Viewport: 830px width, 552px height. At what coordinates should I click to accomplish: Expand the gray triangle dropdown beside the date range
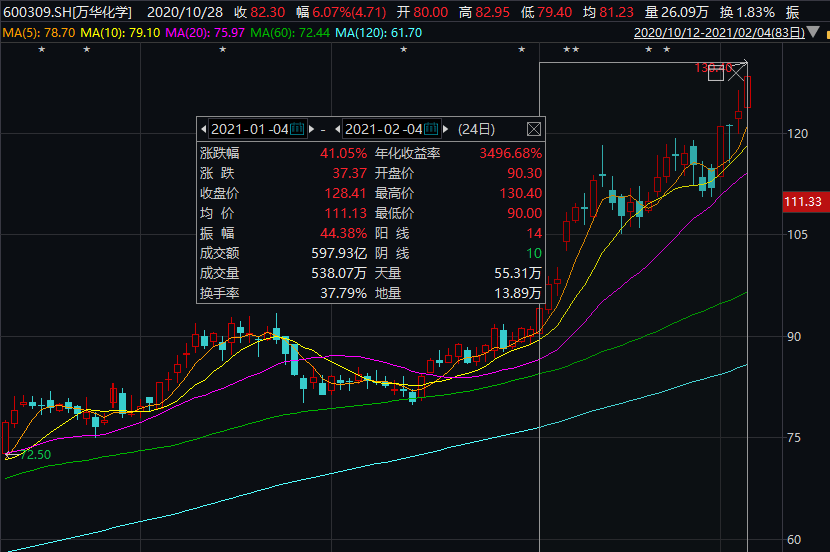(814, 33)
